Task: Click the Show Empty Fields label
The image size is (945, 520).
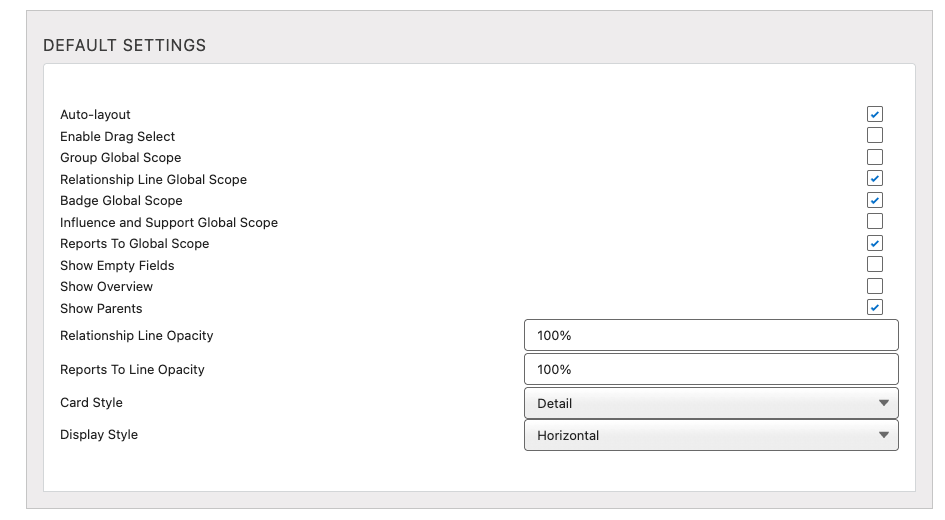Action: coord(117,265)
